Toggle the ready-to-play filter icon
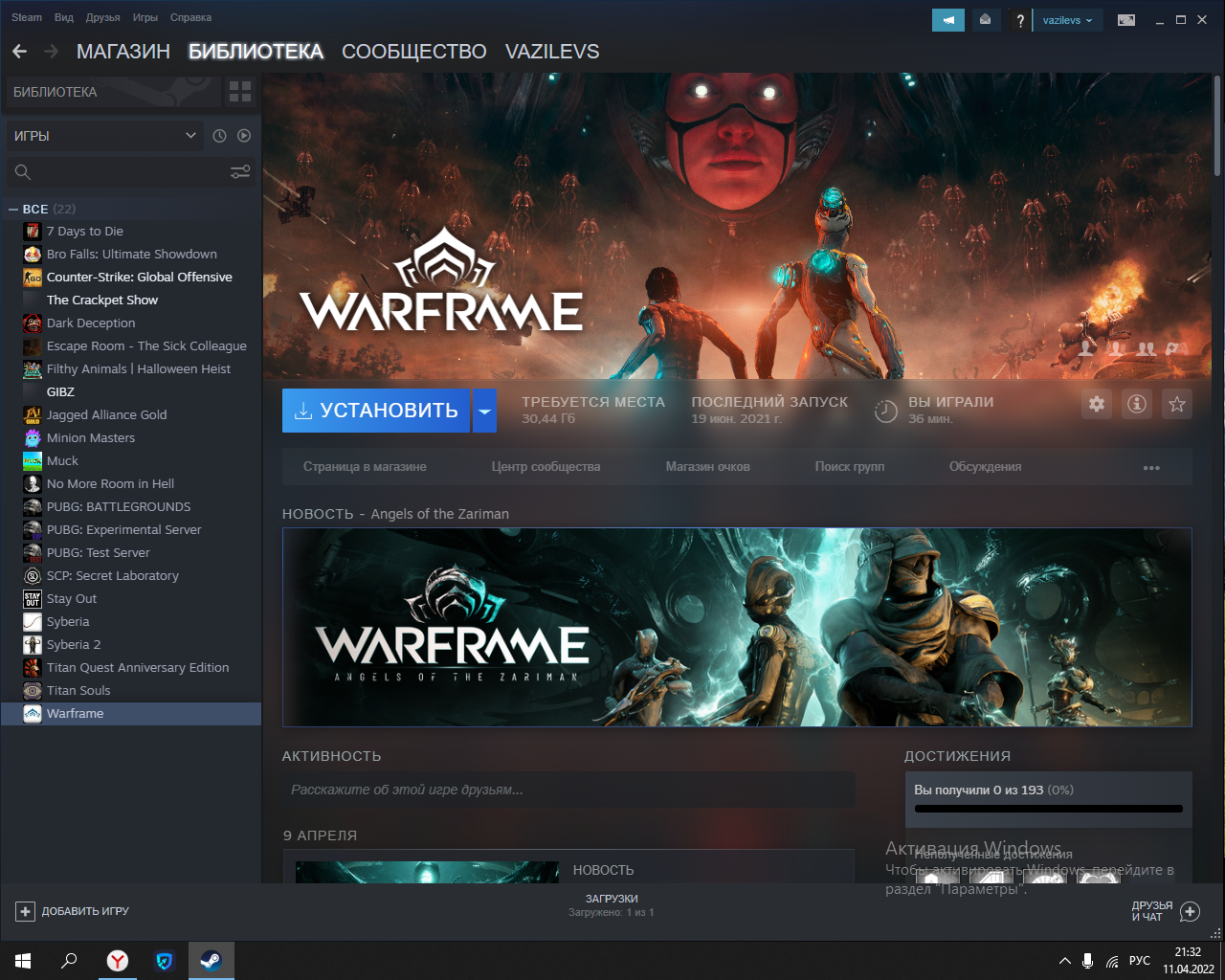The image size is (1225, 980). (x=244, y=135)
